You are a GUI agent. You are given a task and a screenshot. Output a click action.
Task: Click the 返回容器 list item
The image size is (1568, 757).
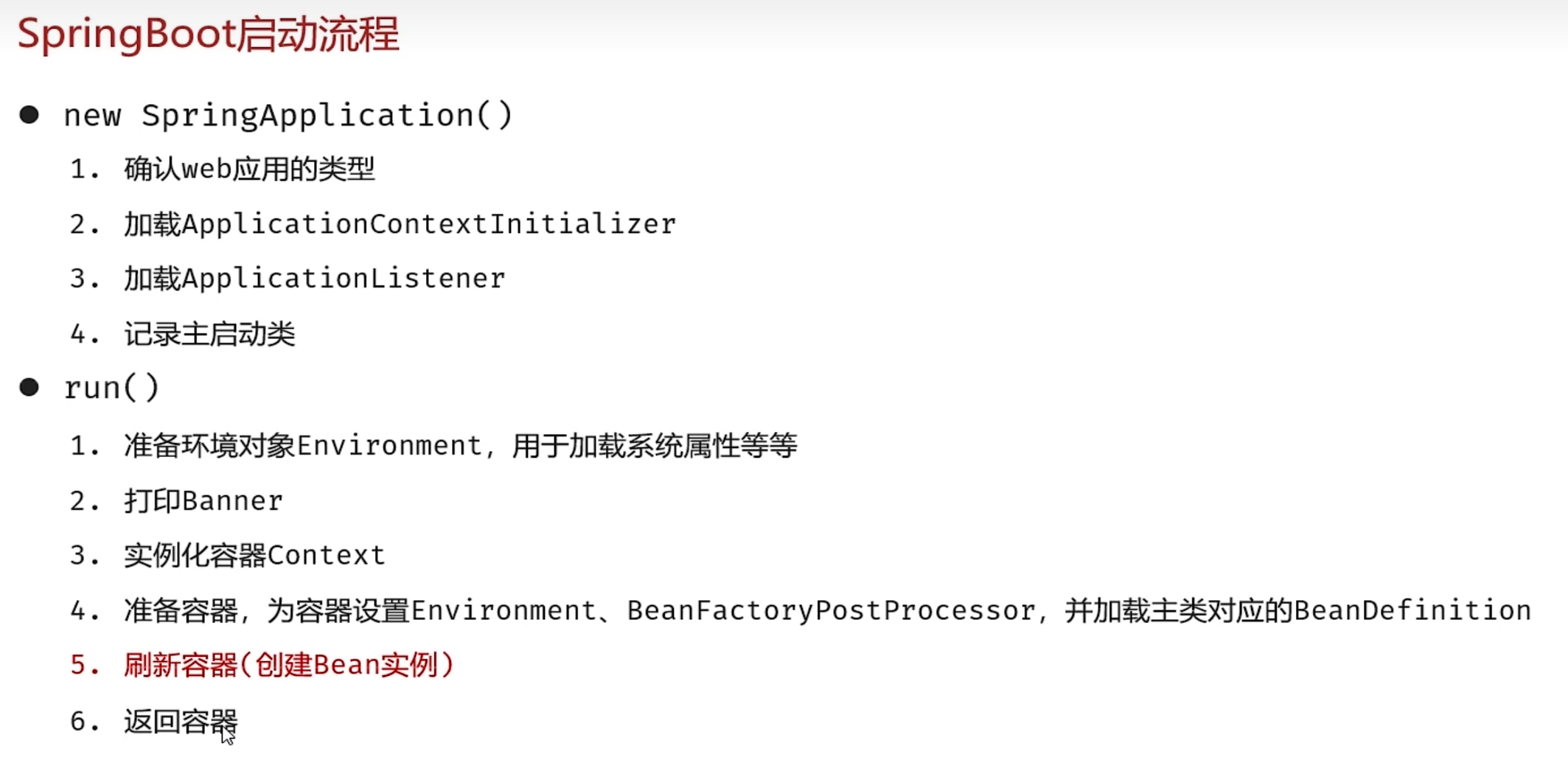pyautogui.click(x=181, y=722)
